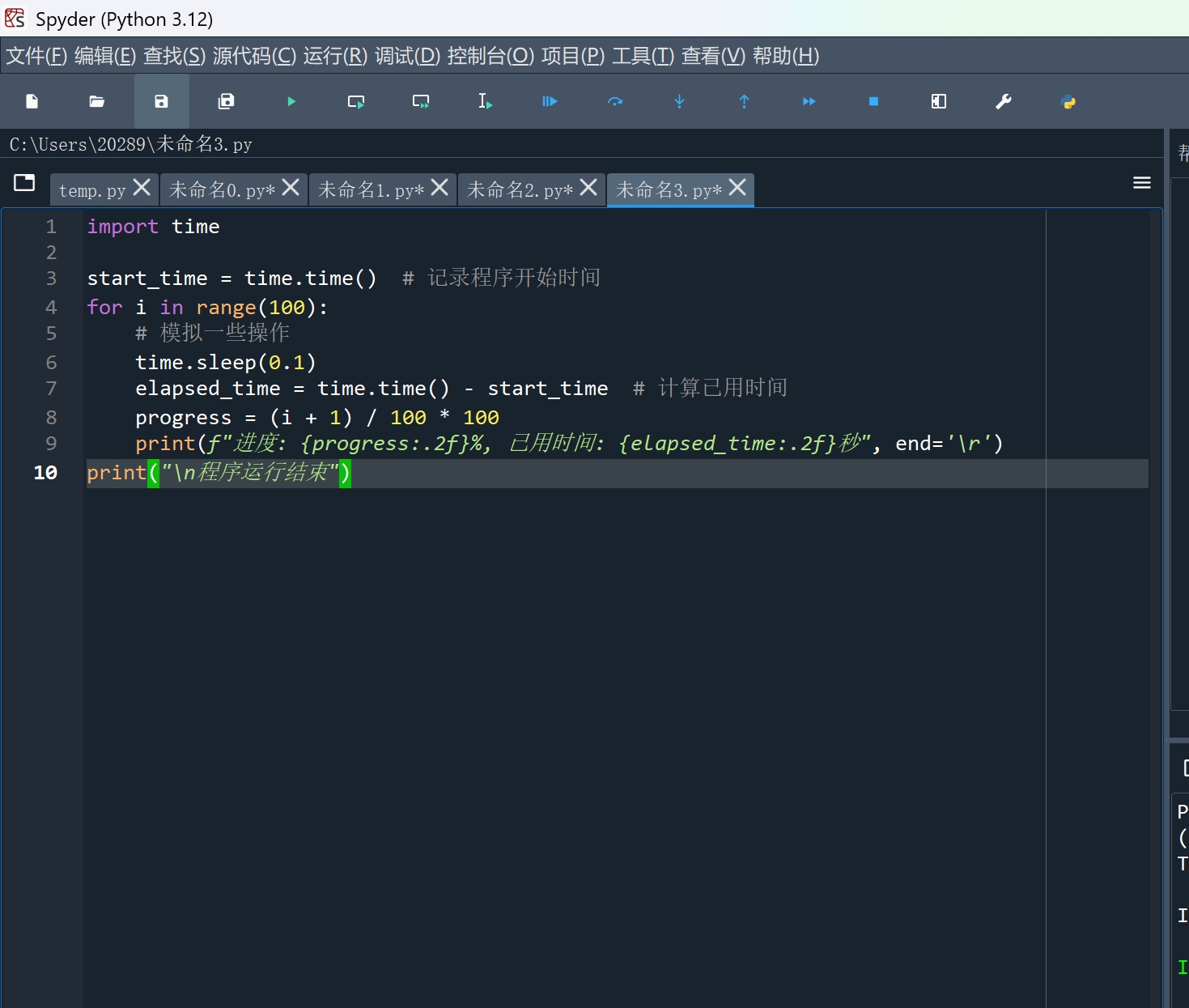Screen dimensions: 1189x1008
Task: Switch to the 未命名2.py* tab
Action: [x=520, y=190]
